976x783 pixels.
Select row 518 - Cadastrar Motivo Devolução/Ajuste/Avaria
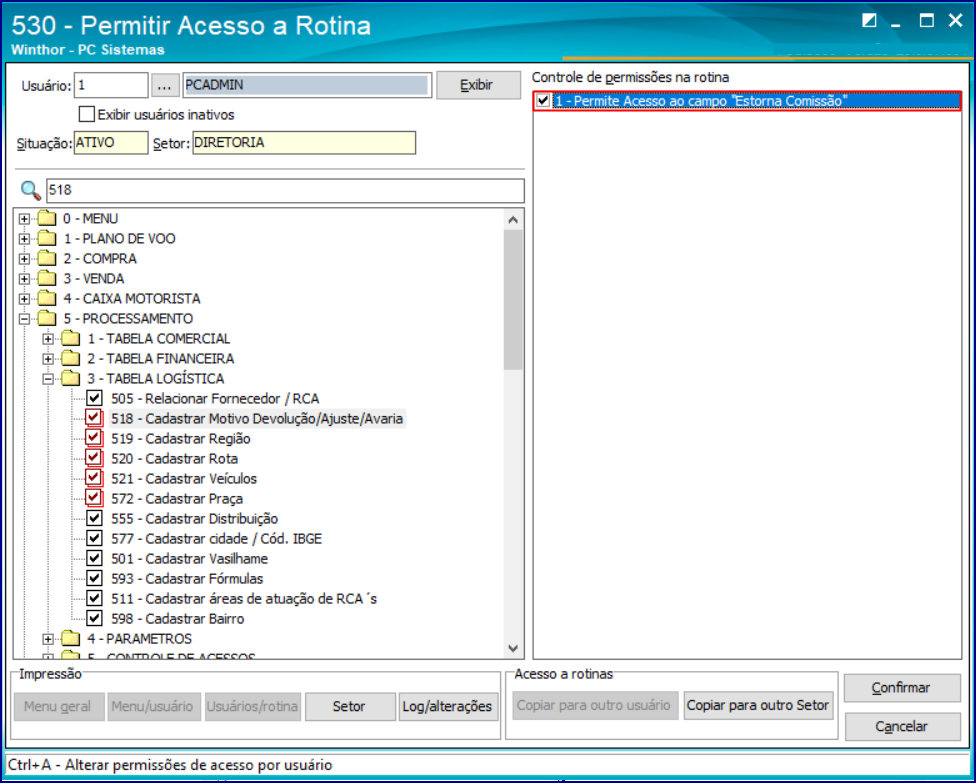click(x=257, y=418)
